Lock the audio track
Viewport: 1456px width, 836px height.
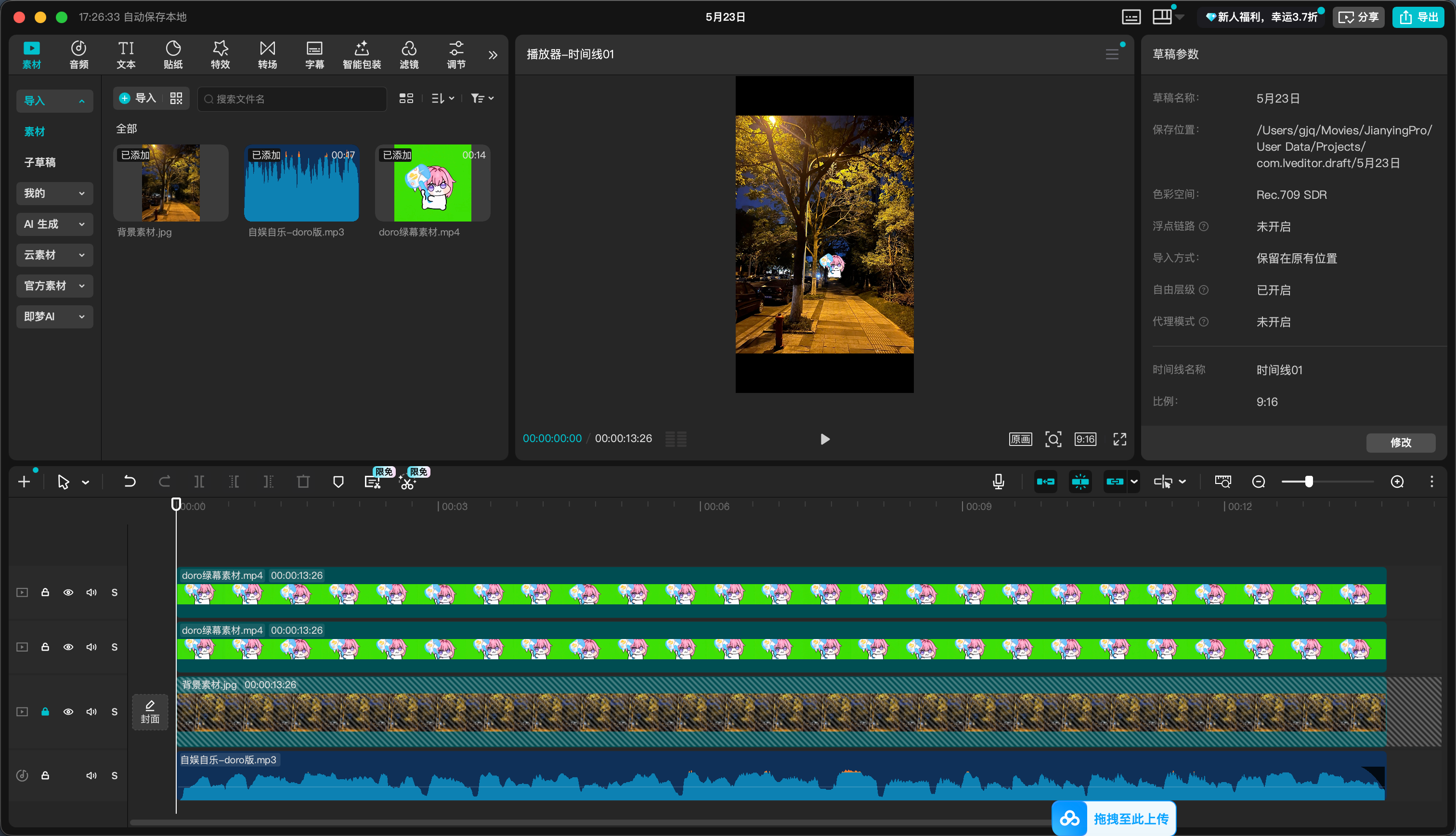coord(45,776)
